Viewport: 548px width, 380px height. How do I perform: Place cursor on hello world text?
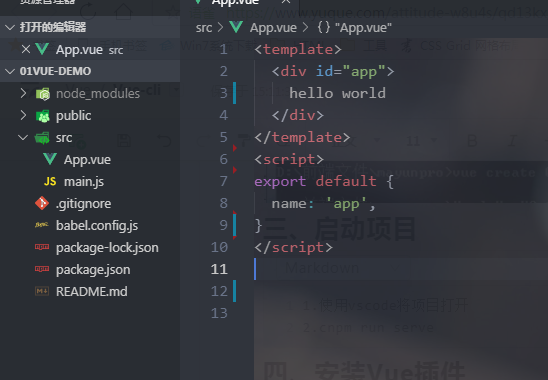pyautogui.click(x=337, y=93)
